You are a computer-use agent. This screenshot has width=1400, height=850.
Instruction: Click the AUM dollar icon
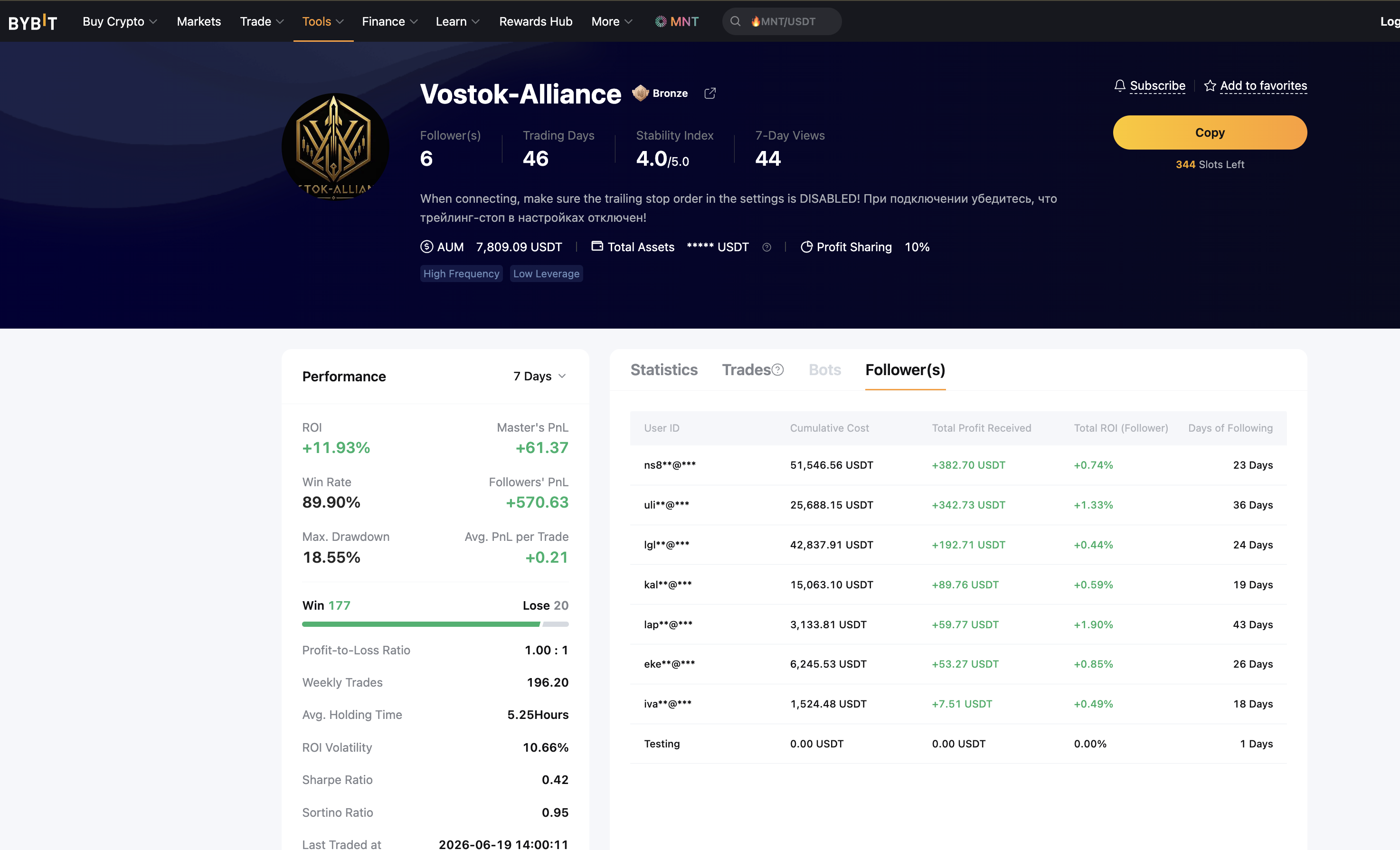426,246
